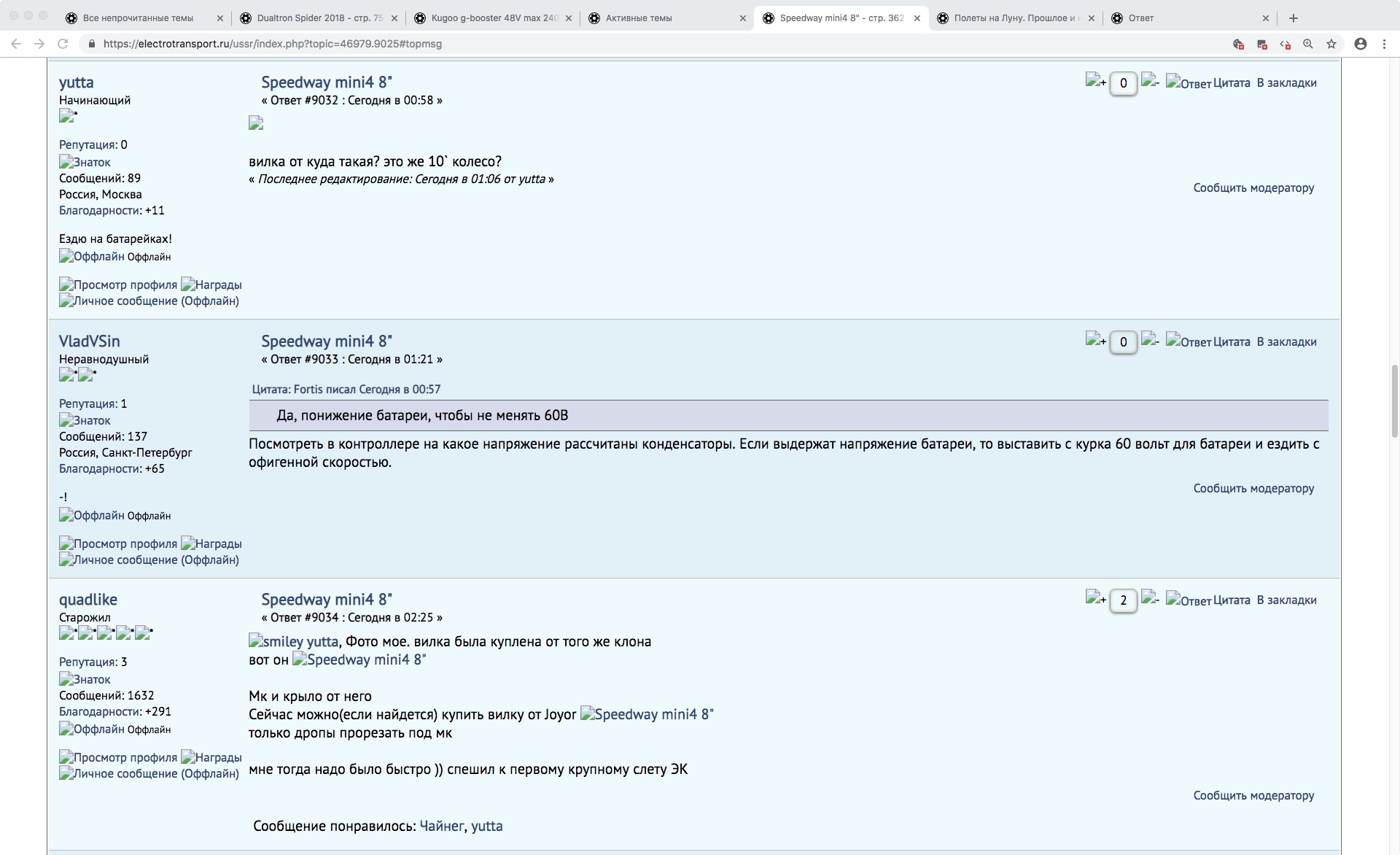1400x855 pixels.
Task: Click the broken image in yutta's post
Action: tap(256, 123)
